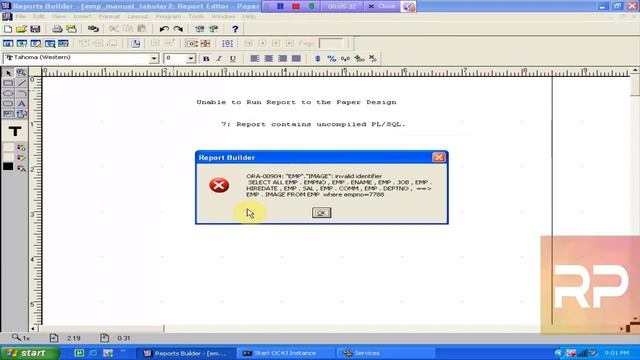Open the View menu
Viewport: 640px width, 360px height.
pos(59,16)
